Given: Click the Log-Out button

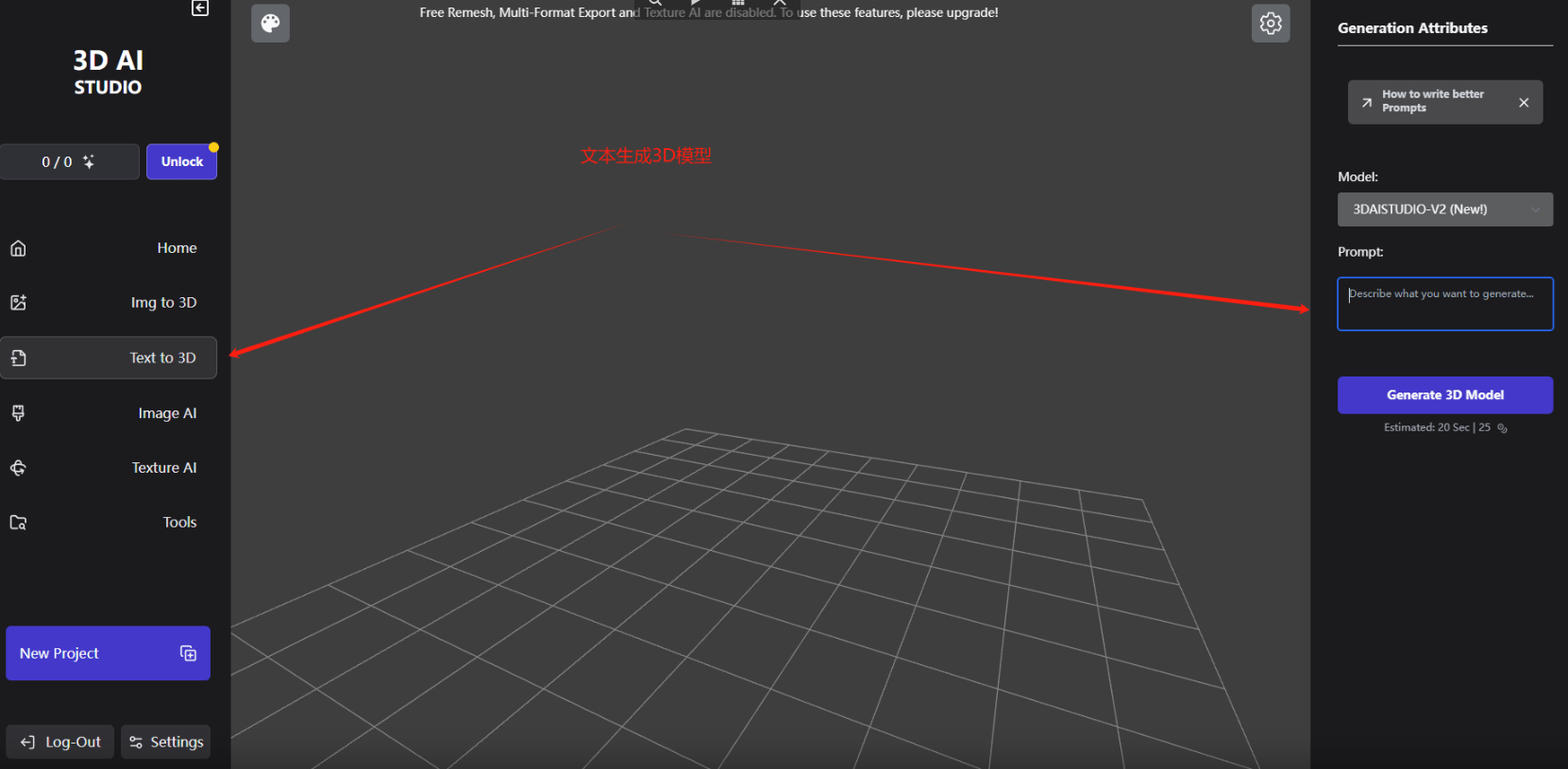Looking at the screenshot, I should tap(60, 742).
